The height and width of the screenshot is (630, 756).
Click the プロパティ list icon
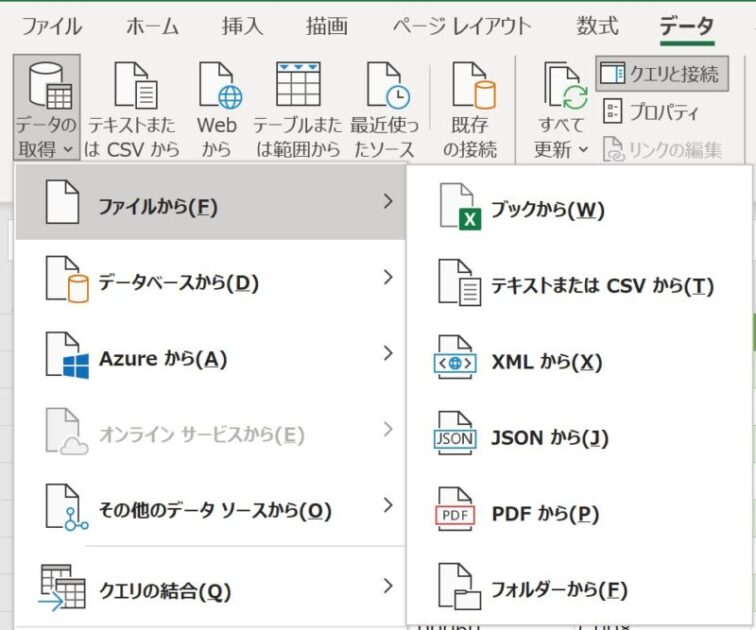(613, 111)
